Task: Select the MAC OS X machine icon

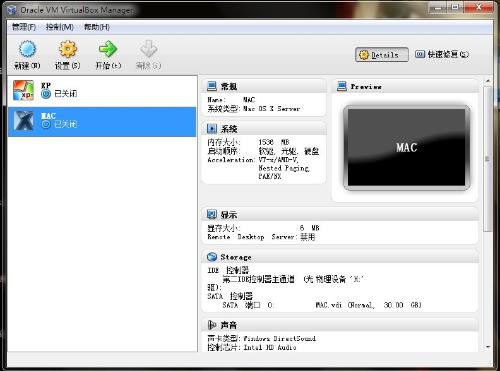Action: [x=23, y=121]
